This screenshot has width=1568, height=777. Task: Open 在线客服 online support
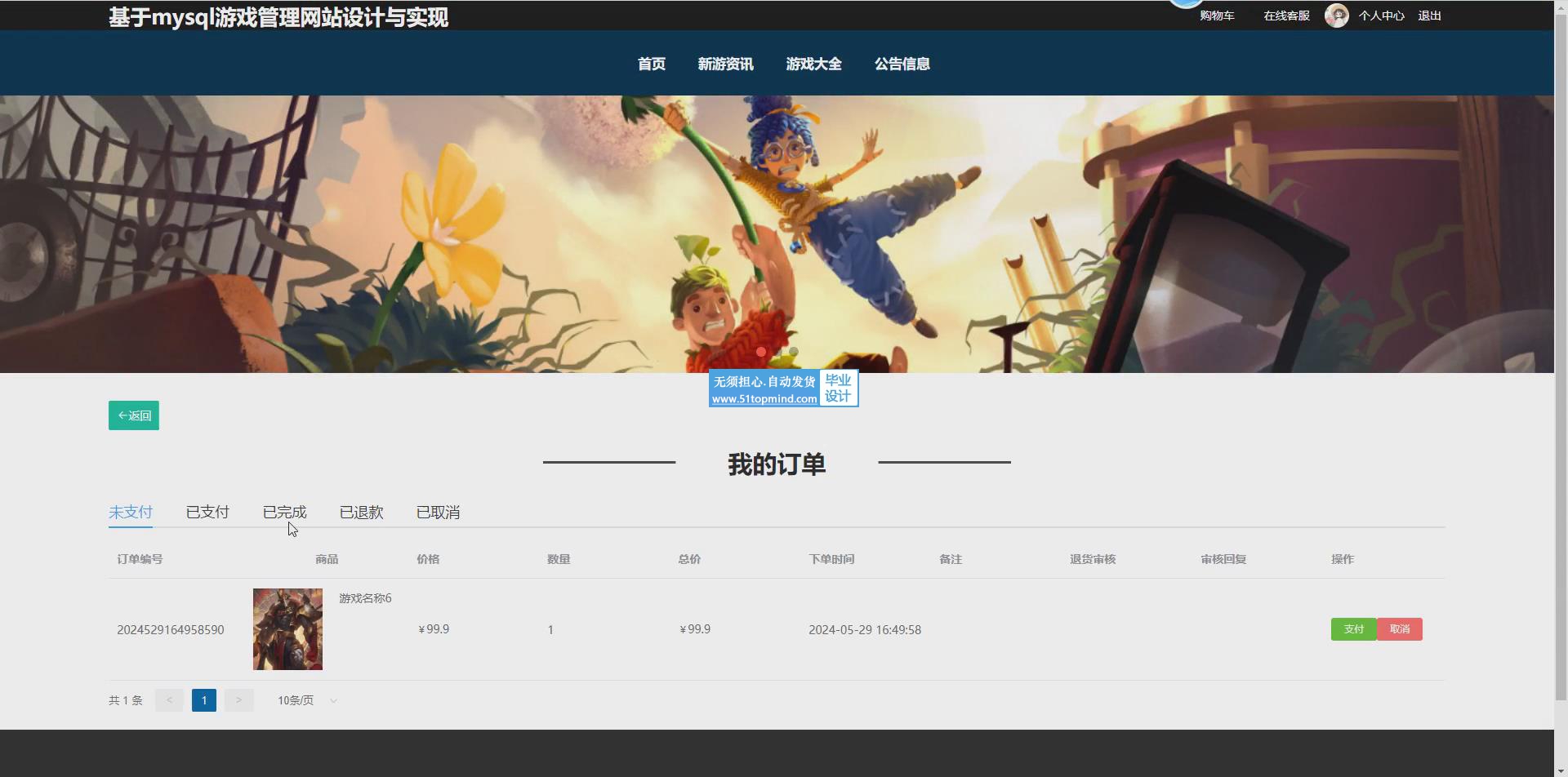[1286, 16]
